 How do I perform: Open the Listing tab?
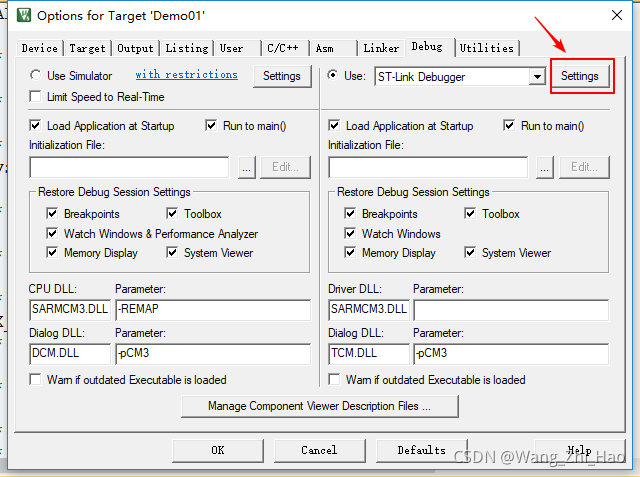187,48
